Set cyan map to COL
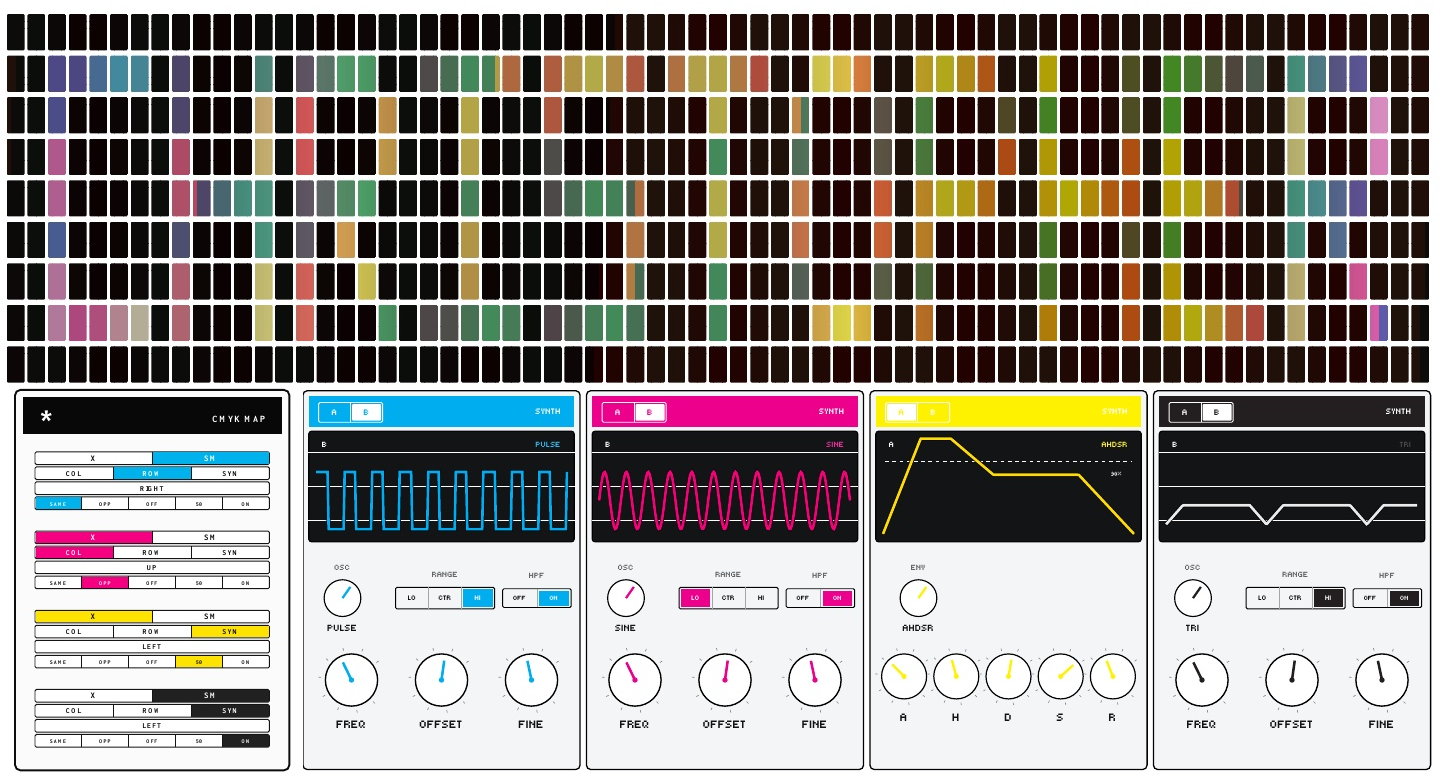Screen dimensions: 1441x778 coord(74,473)
